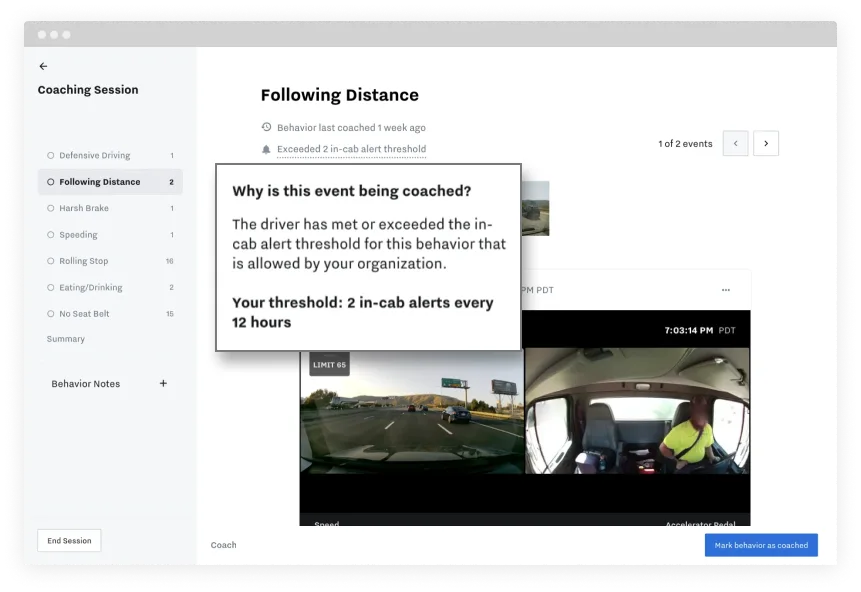Go back using the left arrow icon
The width and height of the screenshot is (861, 592).
(43, 66)
